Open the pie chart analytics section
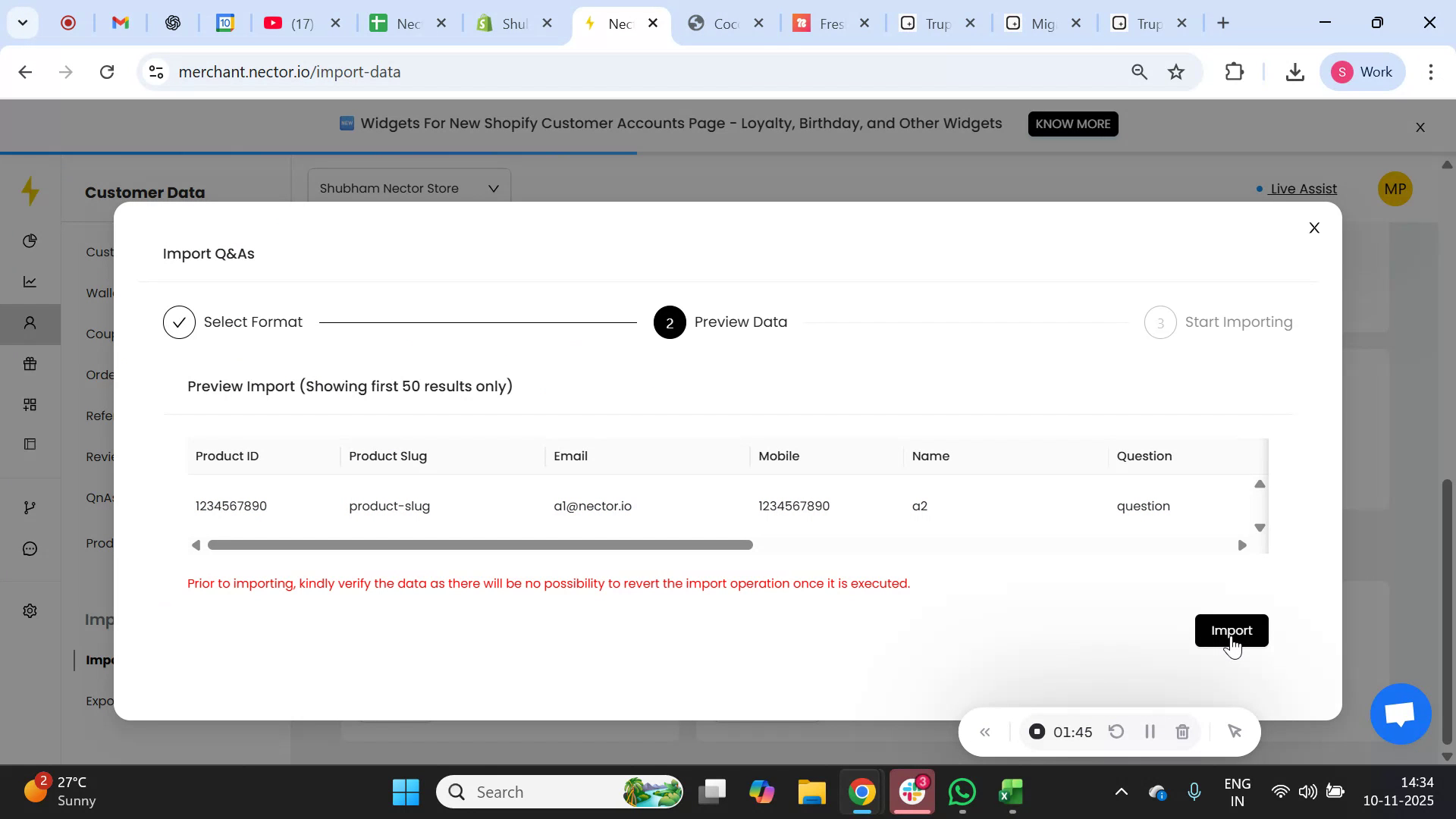The image size is (1456, 819). tap(30, 241)
